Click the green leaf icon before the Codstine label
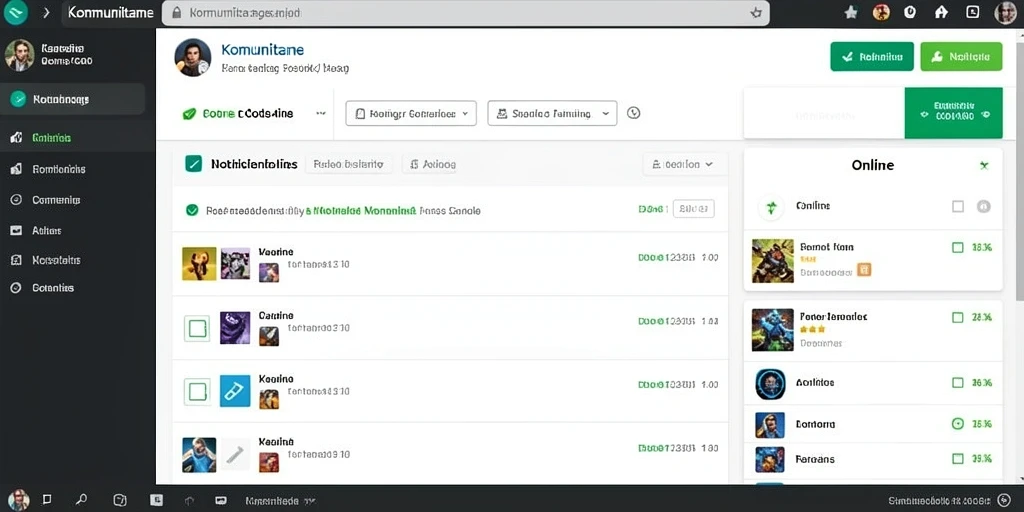This screenshot has width=1024, height=512. 189,114
